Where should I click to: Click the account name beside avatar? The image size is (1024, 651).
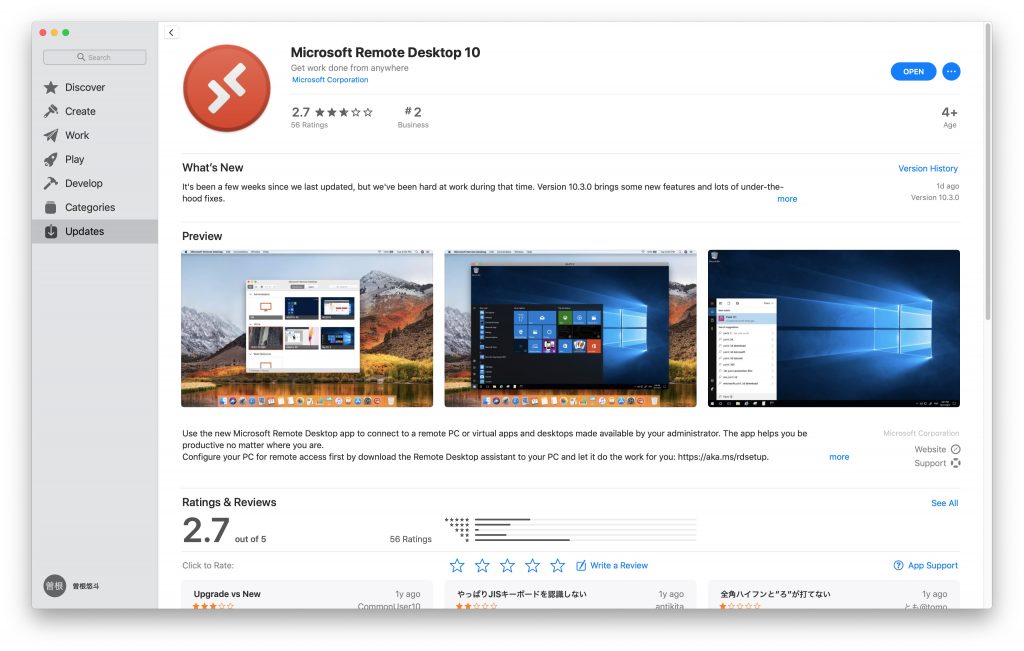[x=86, y=586]
